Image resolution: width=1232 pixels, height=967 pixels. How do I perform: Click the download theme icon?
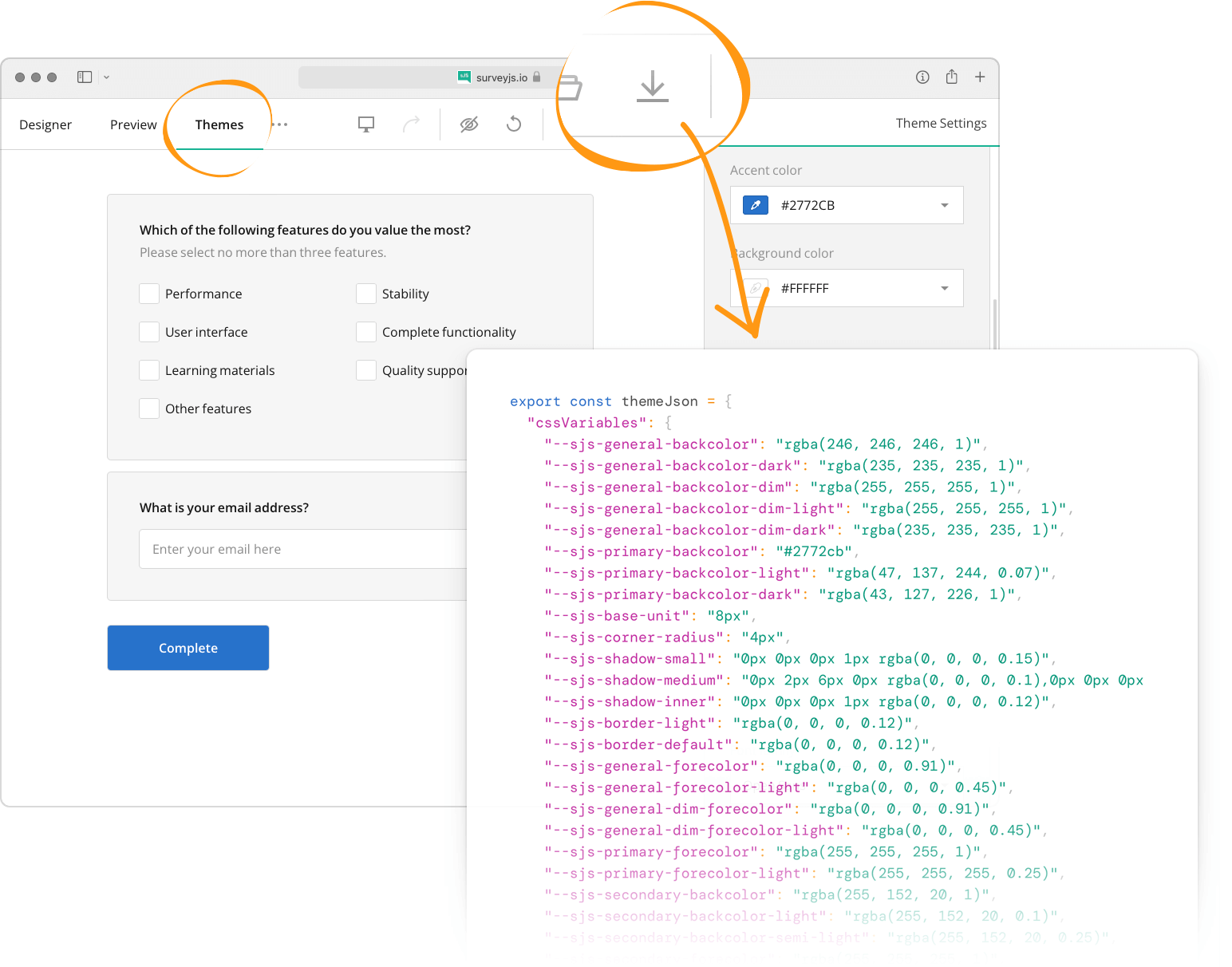pyautogui.click(x=652, y=87)
